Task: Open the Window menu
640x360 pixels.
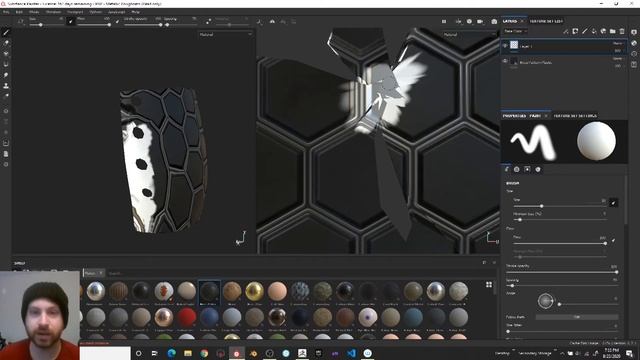Action: [53, 12]
